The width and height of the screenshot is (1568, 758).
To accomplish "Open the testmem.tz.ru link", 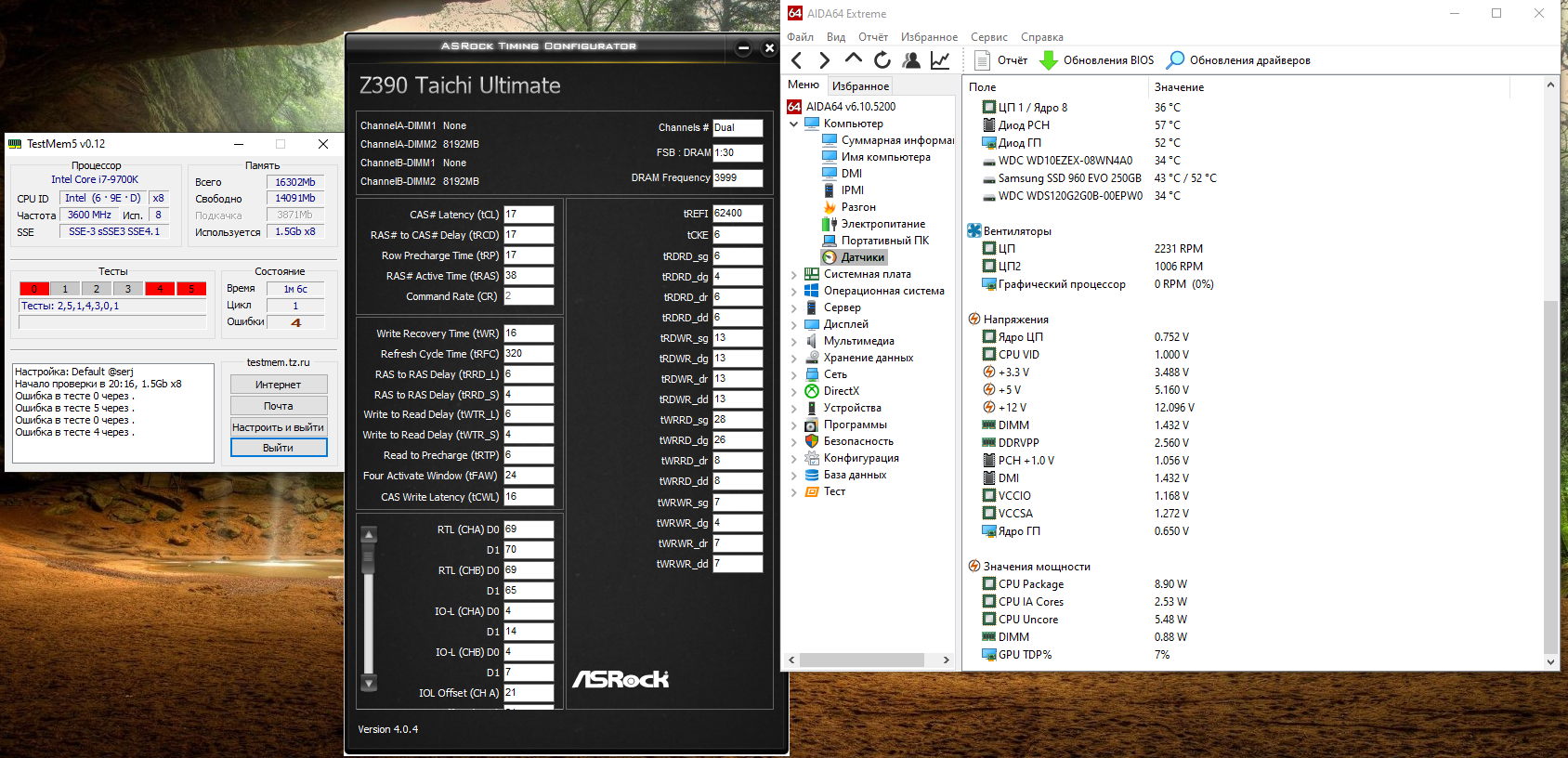I will pos(279,362).
